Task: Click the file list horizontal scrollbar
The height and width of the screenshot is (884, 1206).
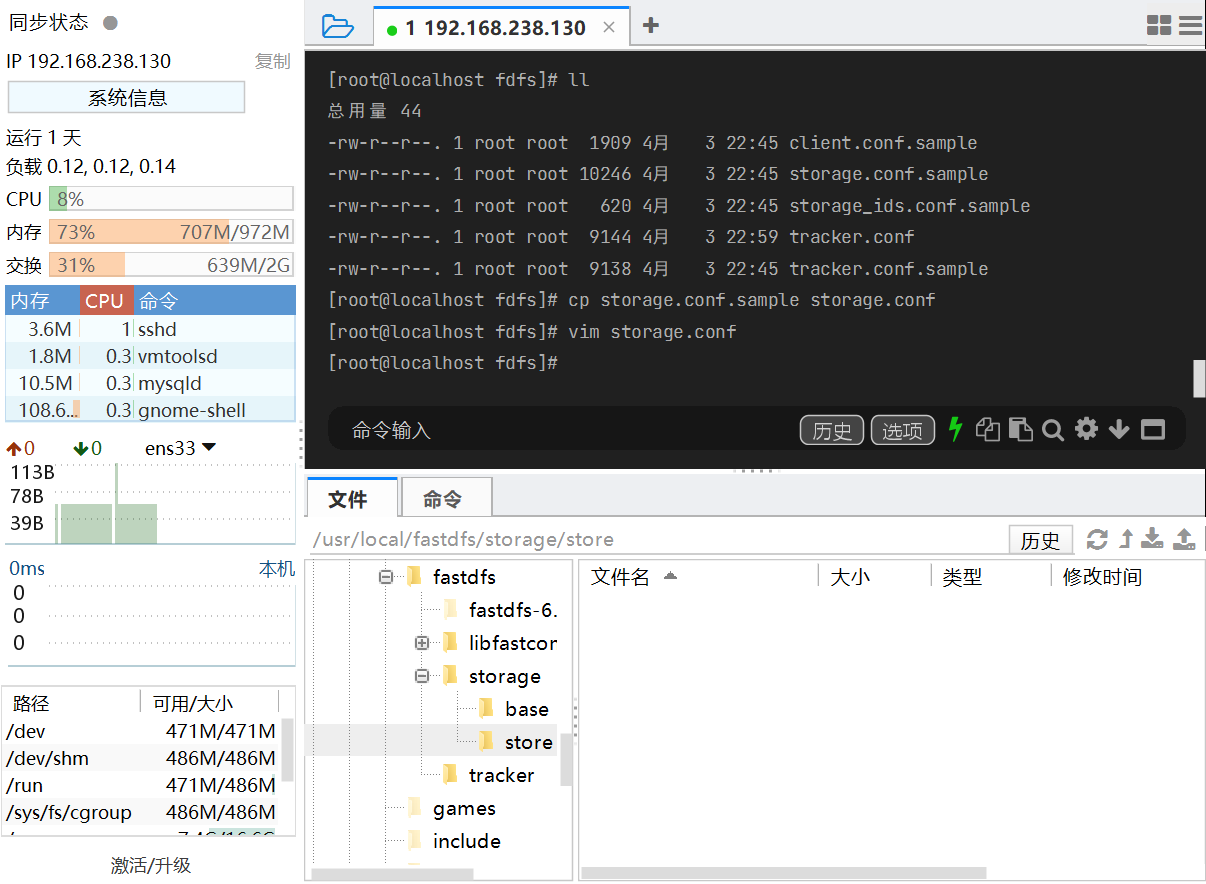Action: pos(784,873)
